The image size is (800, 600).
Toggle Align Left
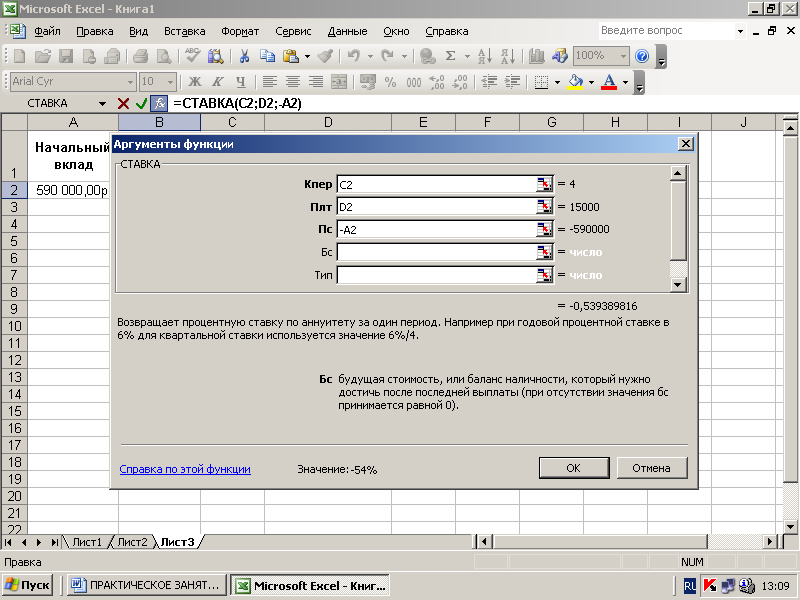click(x=269, y=82)
